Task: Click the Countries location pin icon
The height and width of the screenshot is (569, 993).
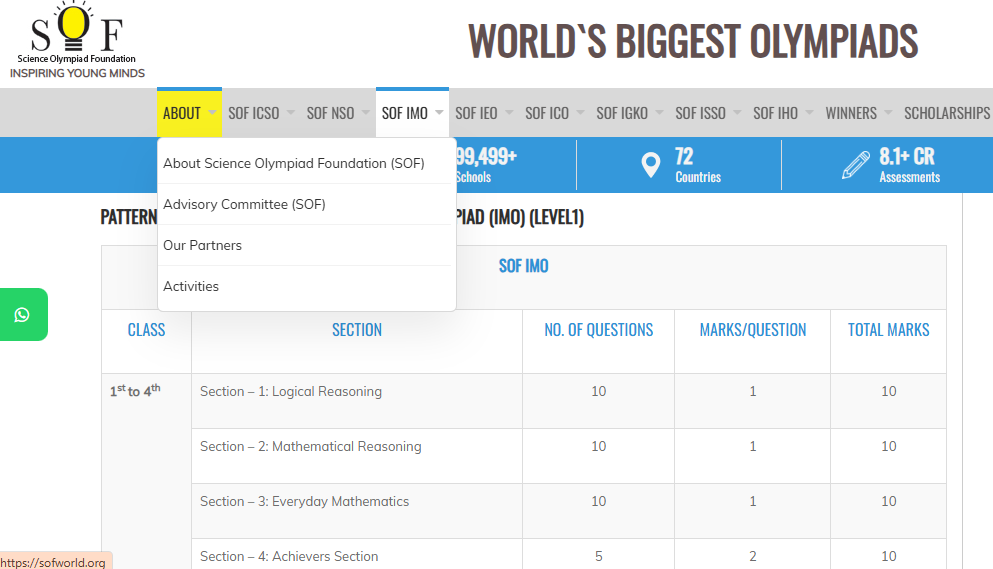Action: click(x=651, y=165)
